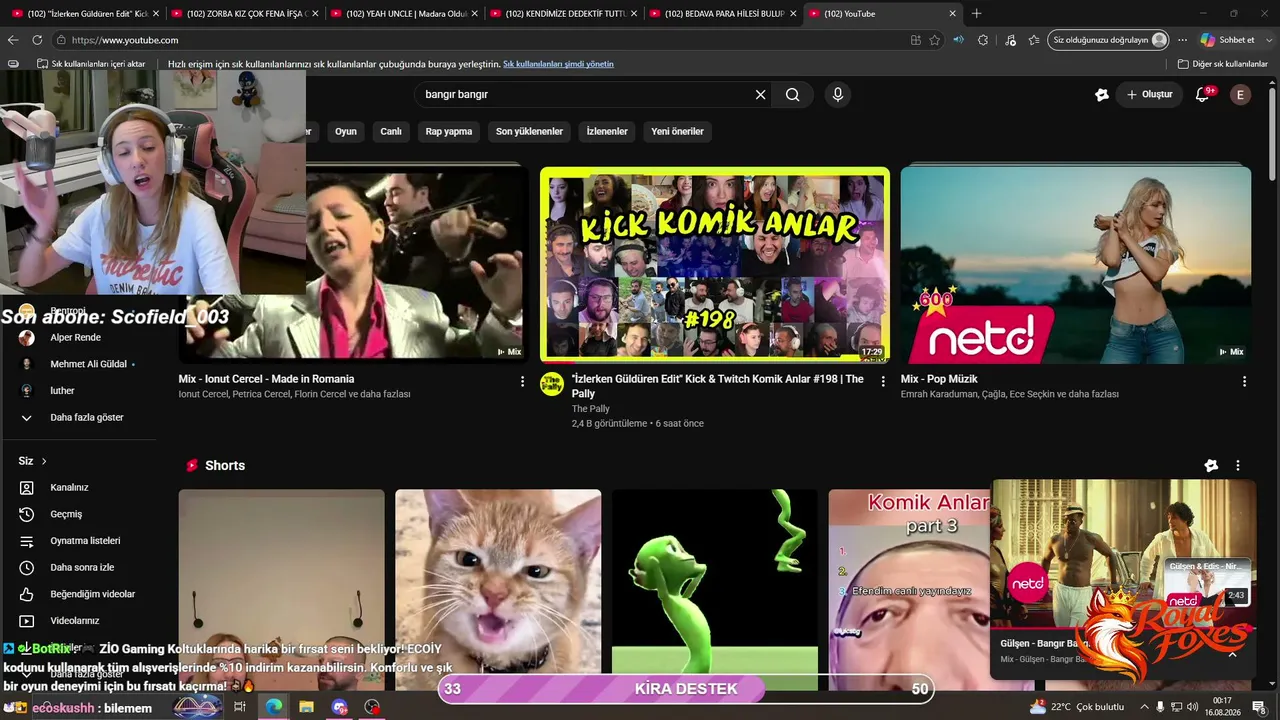Reload the YouTube page

pos(37,40)
